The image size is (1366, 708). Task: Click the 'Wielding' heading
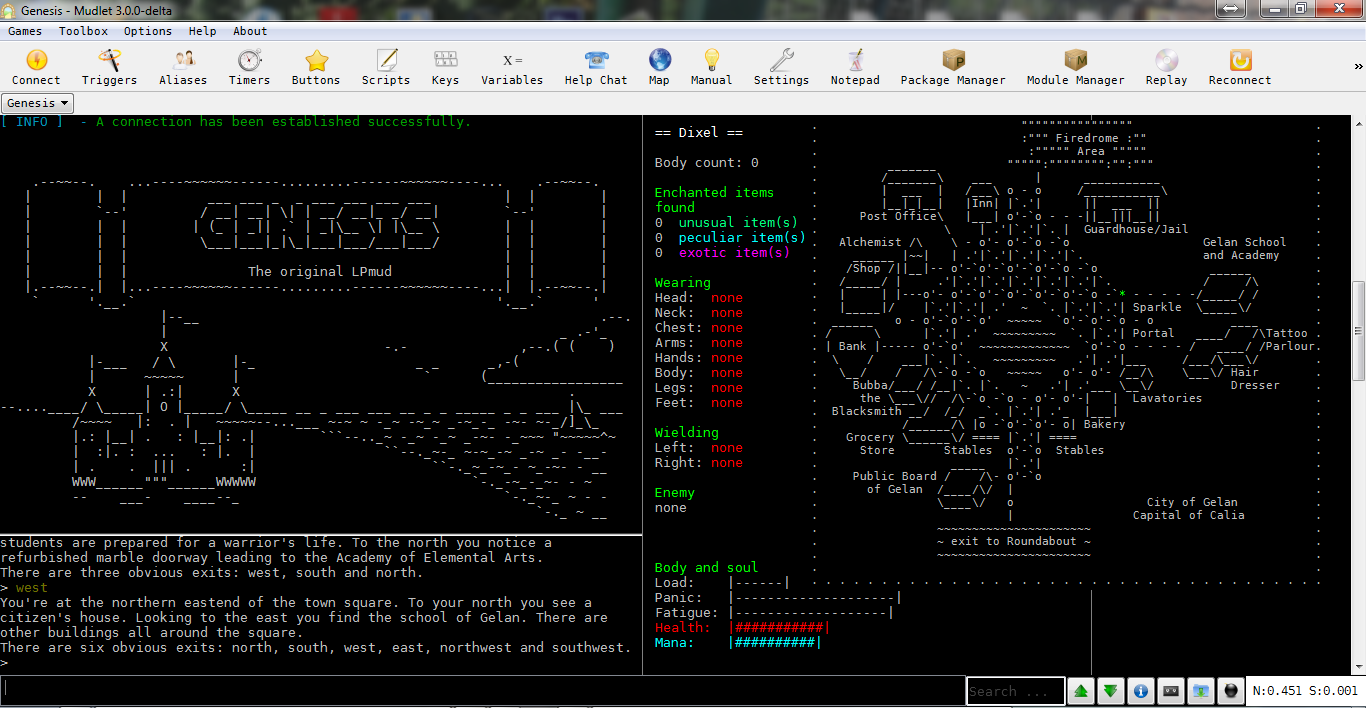point(687,432)
